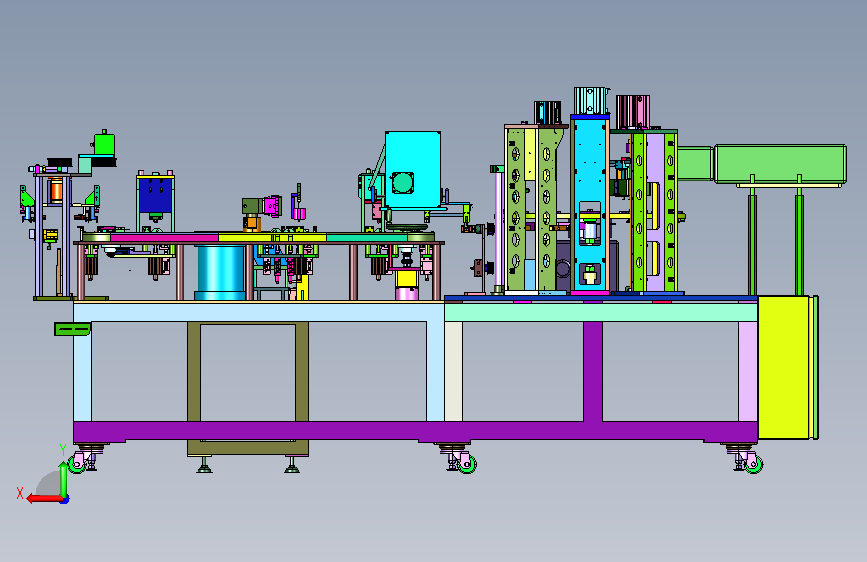Screen dimensions: 867x562
Task: Select the purple vertical post in the right frame
Action: point(593,371)
